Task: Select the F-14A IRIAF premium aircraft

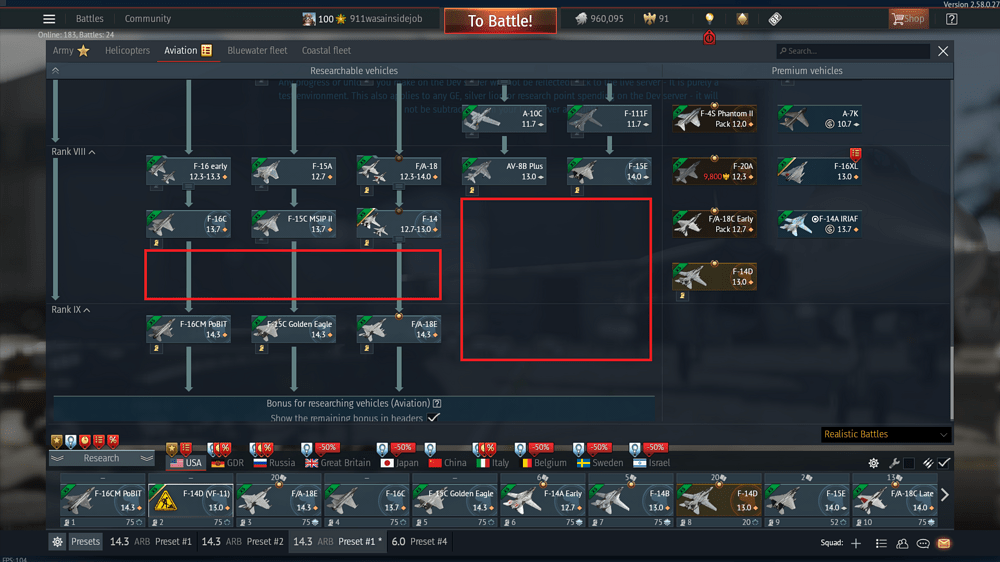Action: pyautogui.click(x=820, y=224)
